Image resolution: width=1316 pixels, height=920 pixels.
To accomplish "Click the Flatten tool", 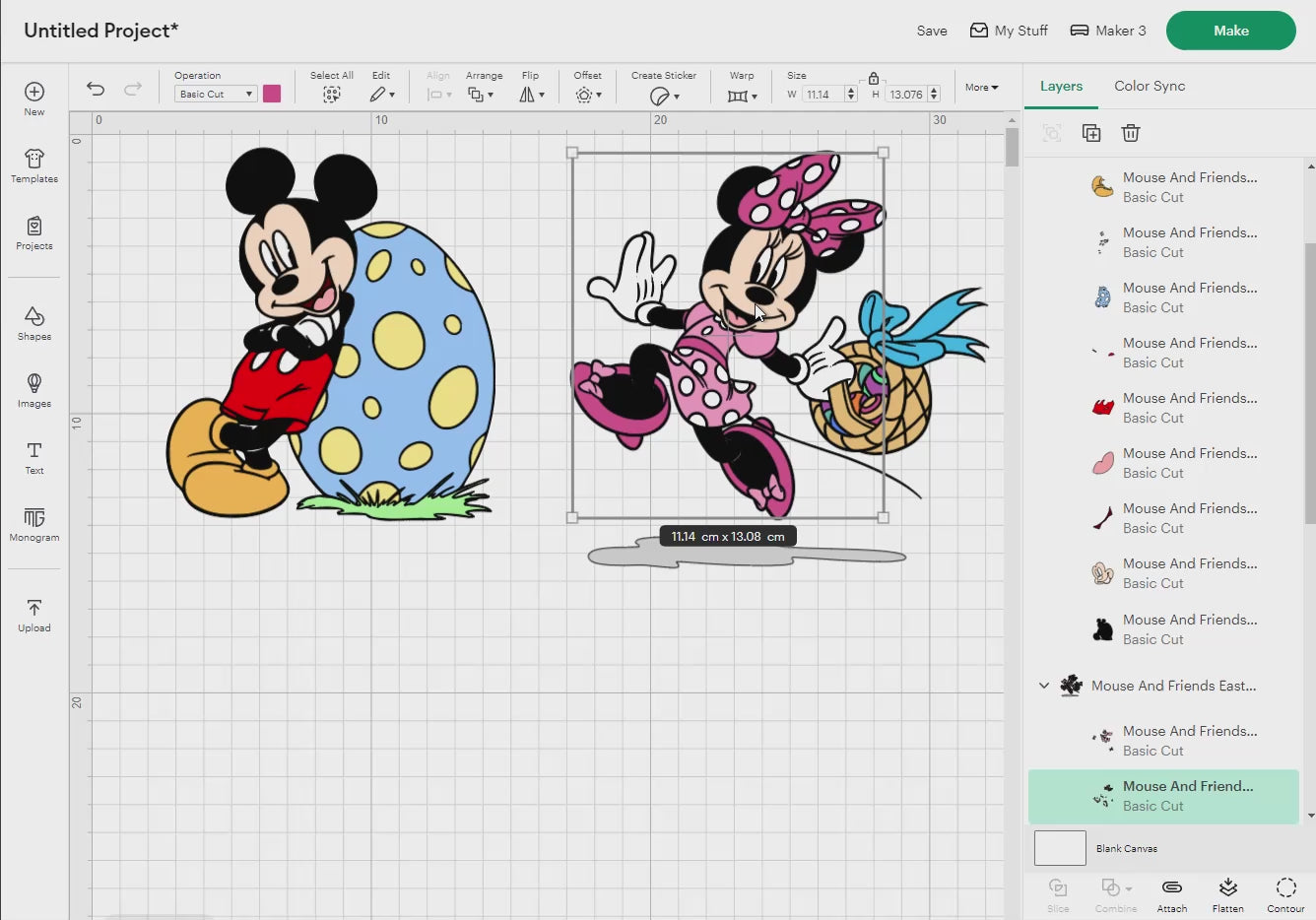I will click(x=1227, y=895).
